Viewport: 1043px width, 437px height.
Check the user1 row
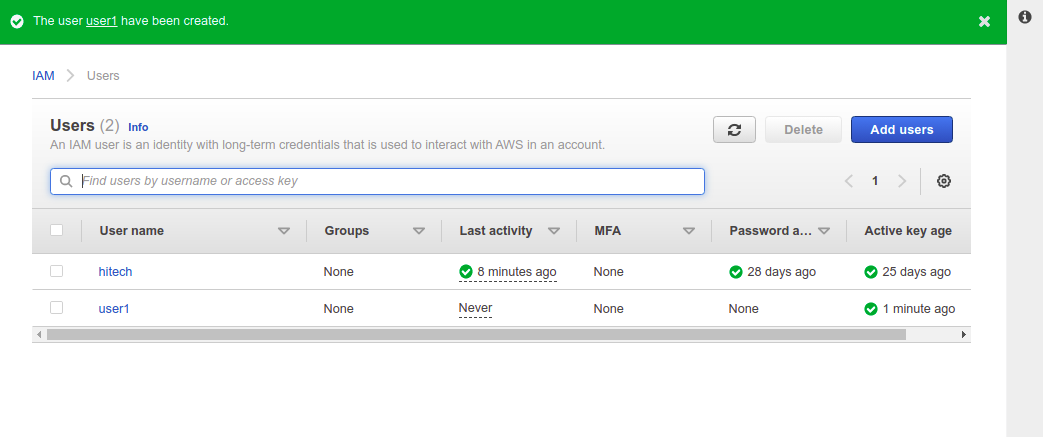point(57,307)
